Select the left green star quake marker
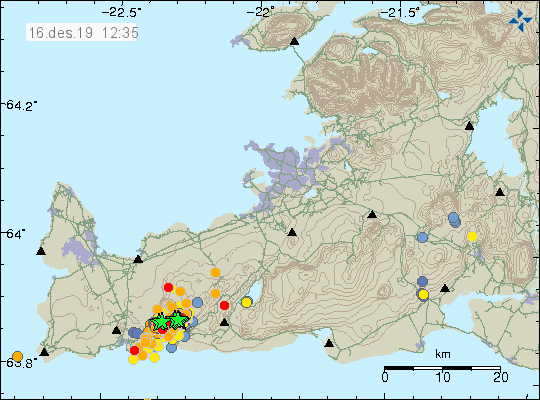The height and width of the screenshot is (400, 540). pos(160,322)
